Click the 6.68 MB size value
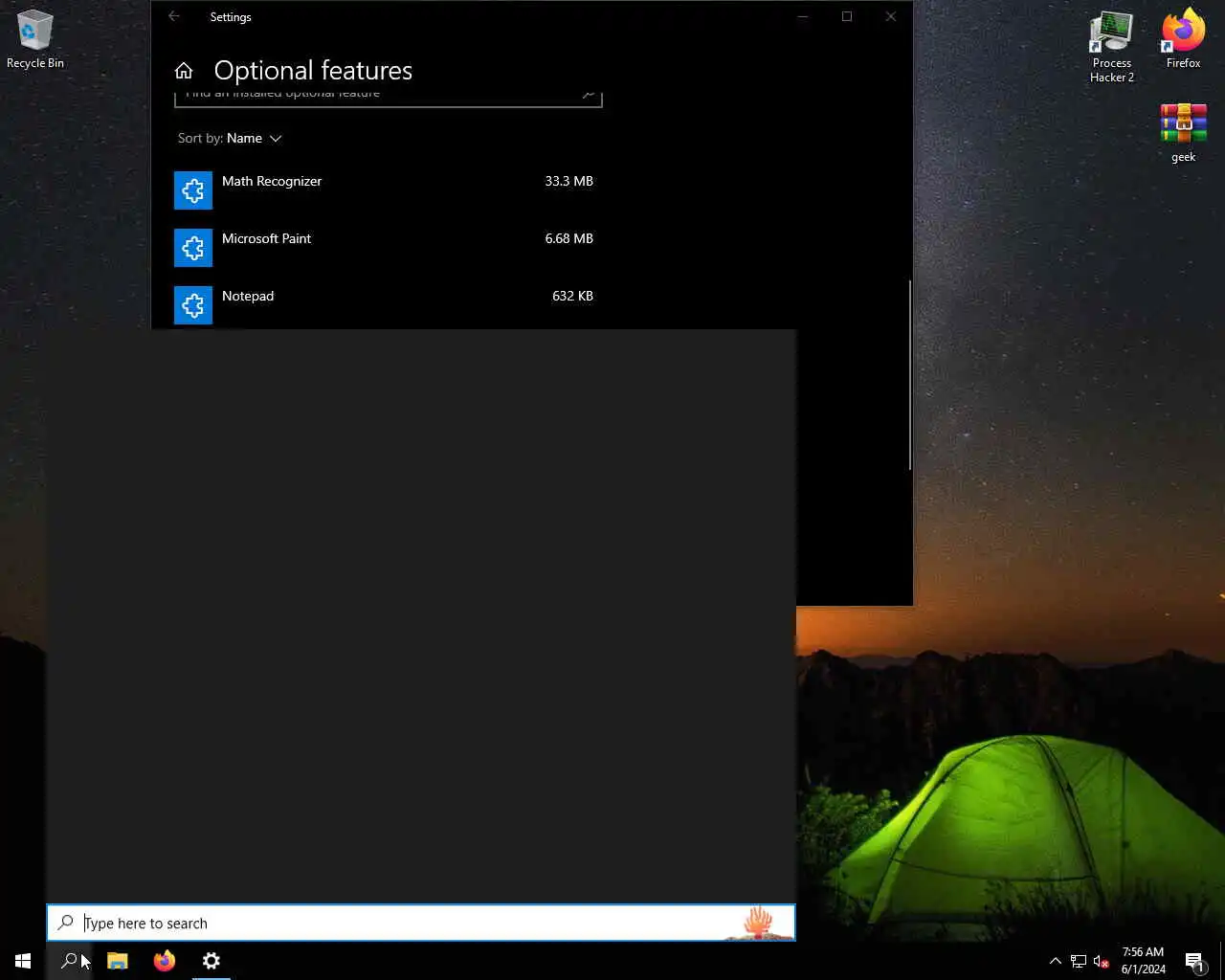The image size is (1225, 980). pos(569,238)
